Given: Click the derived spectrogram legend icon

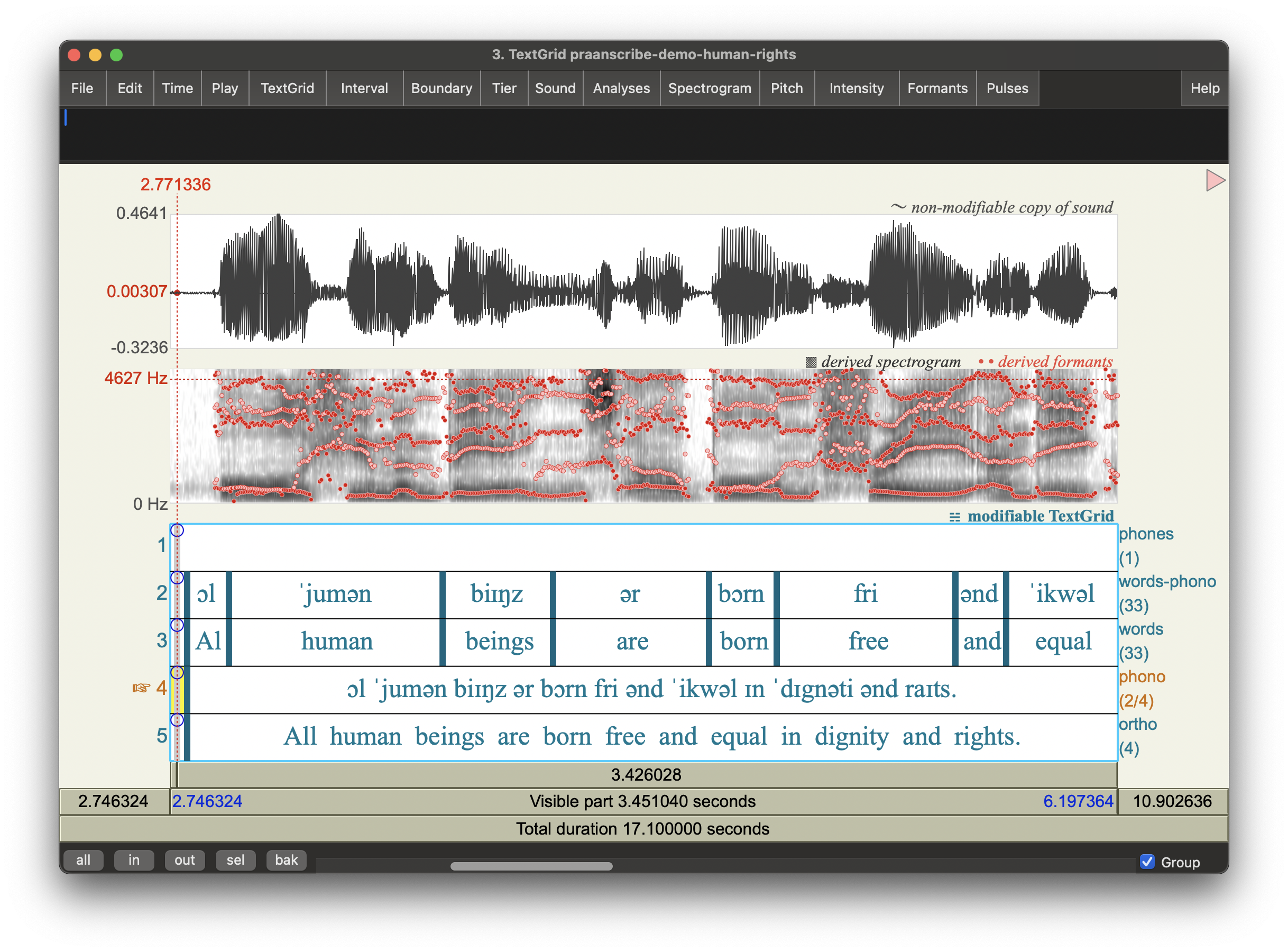Looking at the screenshot, I should (x=811, y=362).
